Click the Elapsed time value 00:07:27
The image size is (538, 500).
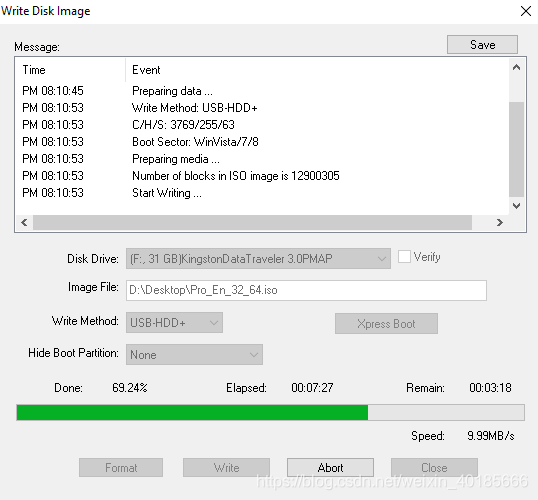coord(312,388)
